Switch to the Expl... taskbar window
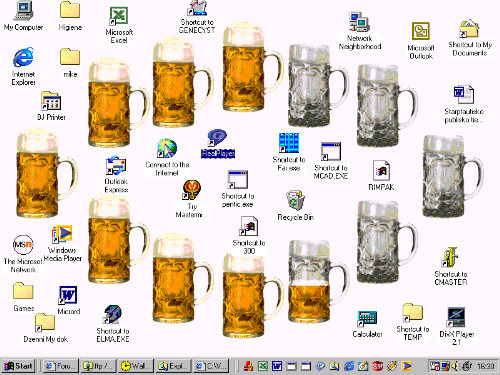 point(174,366)
